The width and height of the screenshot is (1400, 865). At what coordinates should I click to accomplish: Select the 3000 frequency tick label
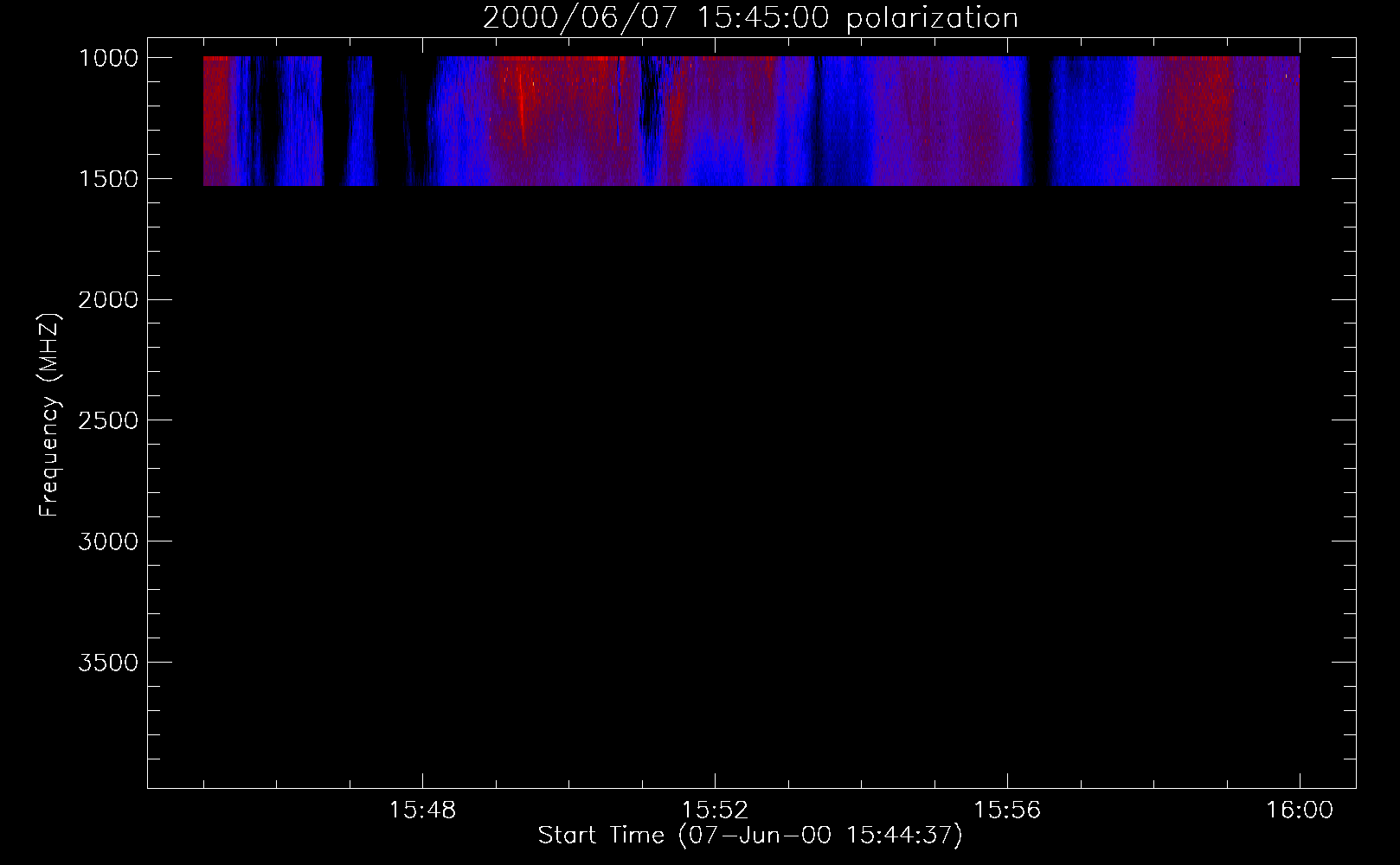point(108,541)
